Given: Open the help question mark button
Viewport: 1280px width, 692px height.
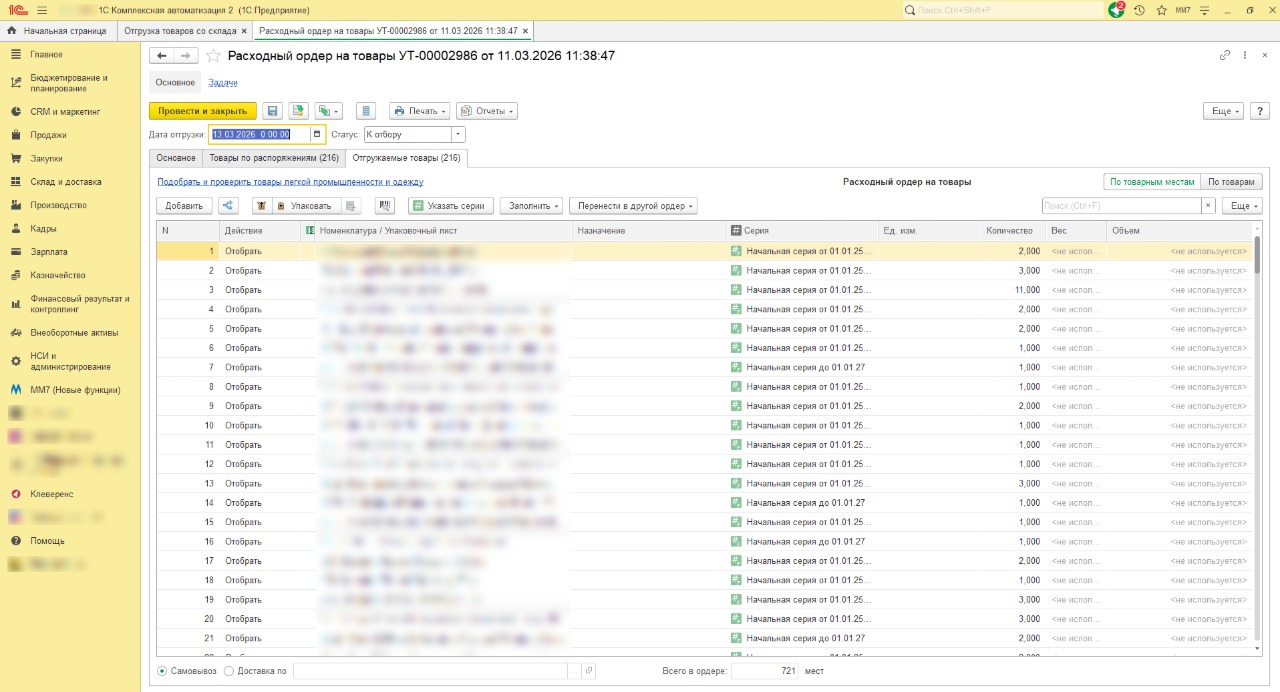Looking at the screenshot, I should point(1259,111).
